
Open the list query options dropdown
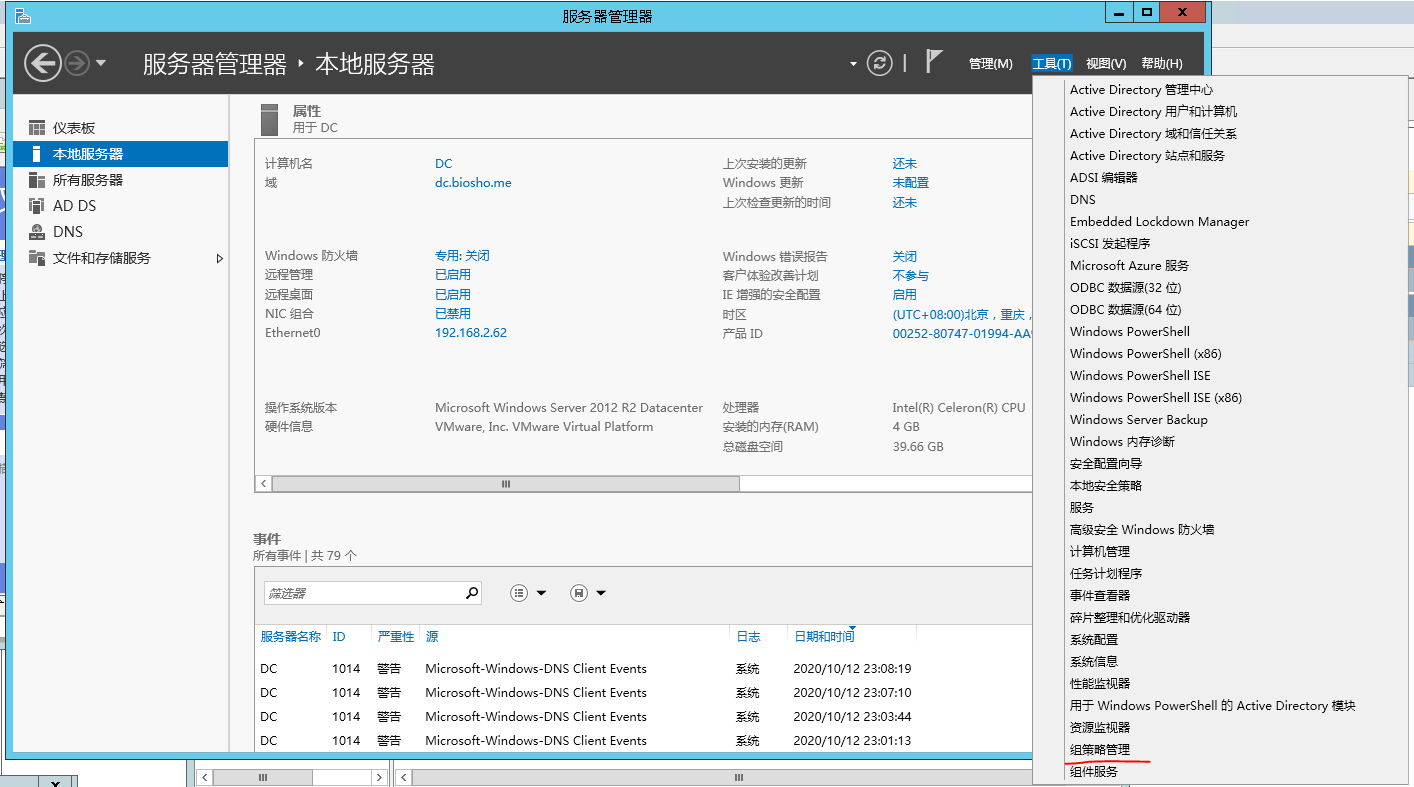coord(528,593)
